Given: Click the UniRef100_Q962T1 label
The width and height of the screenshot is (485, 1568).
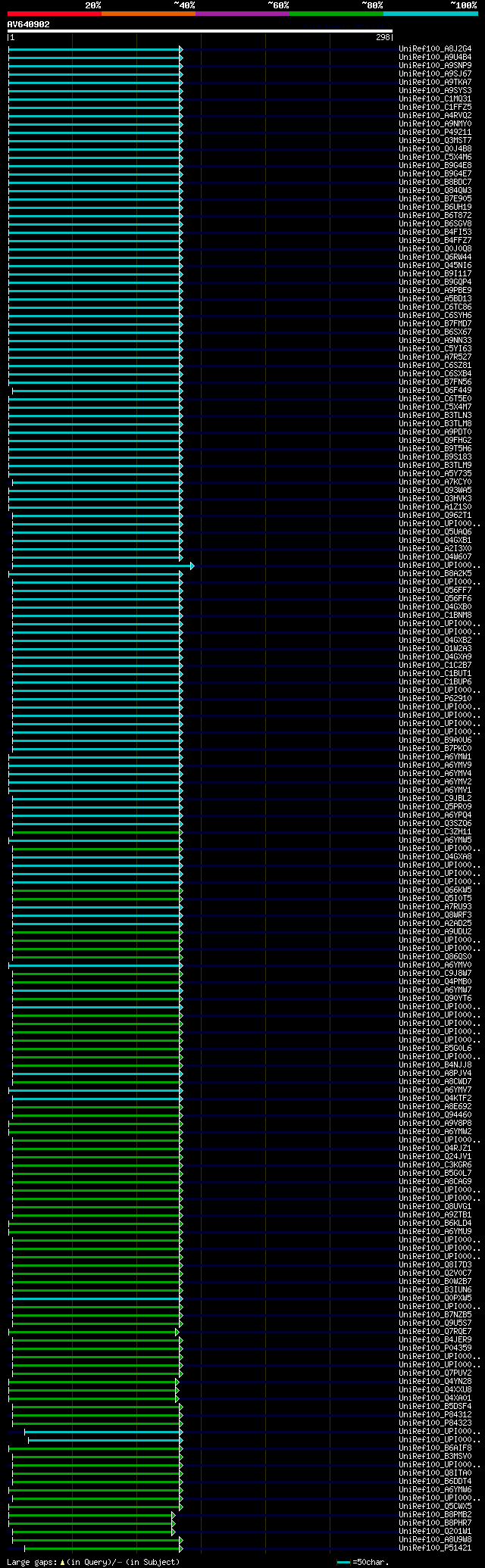Looking at the screenshot, I should coord(435,516).
